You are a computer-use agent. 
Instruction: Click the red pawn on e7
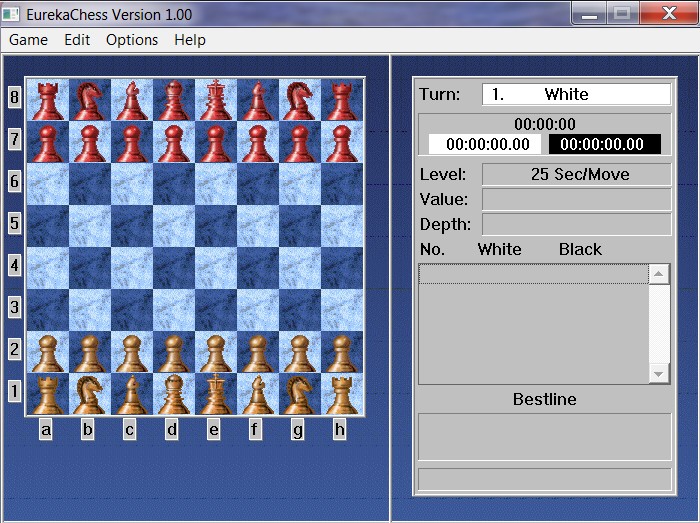pyautogui.click(x=216, y=143)
